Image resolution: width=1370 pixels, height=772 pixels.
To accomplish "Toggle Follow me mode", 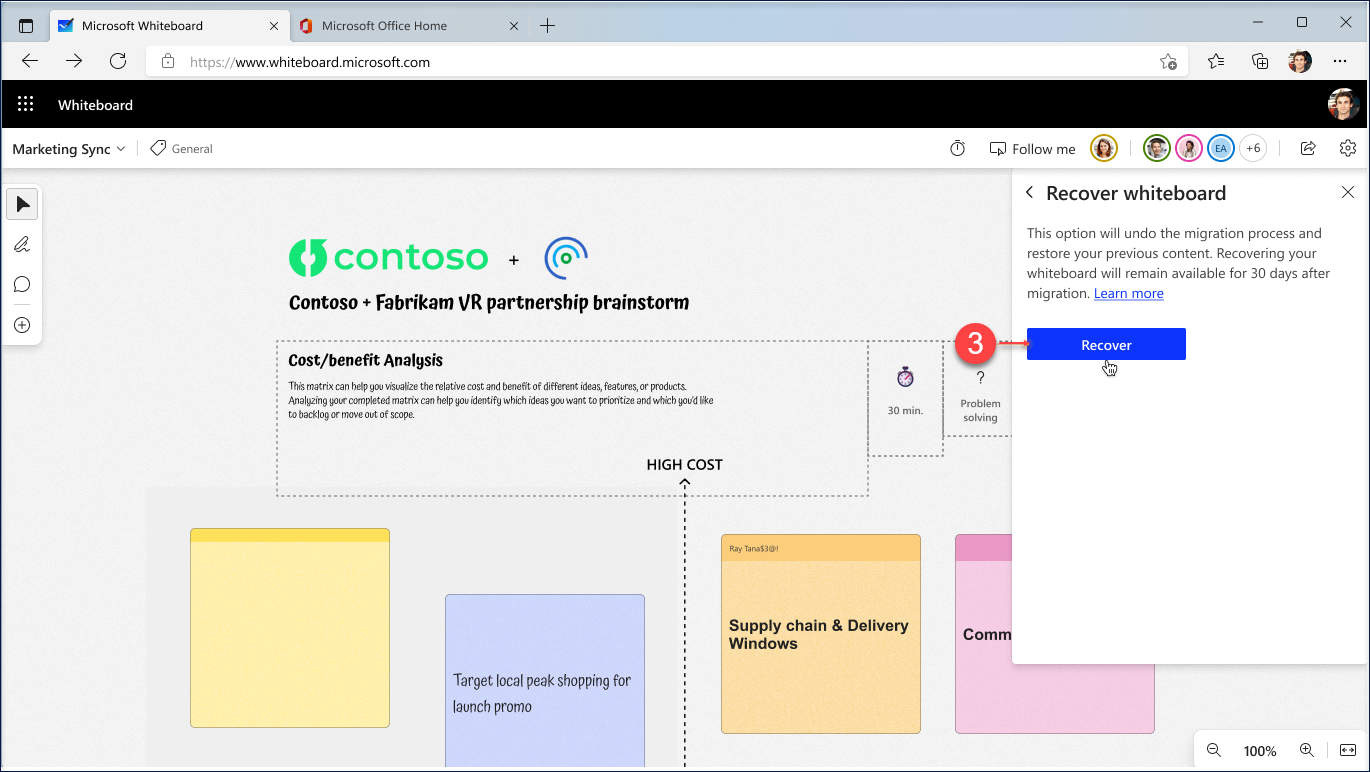I will point(1032,149).
